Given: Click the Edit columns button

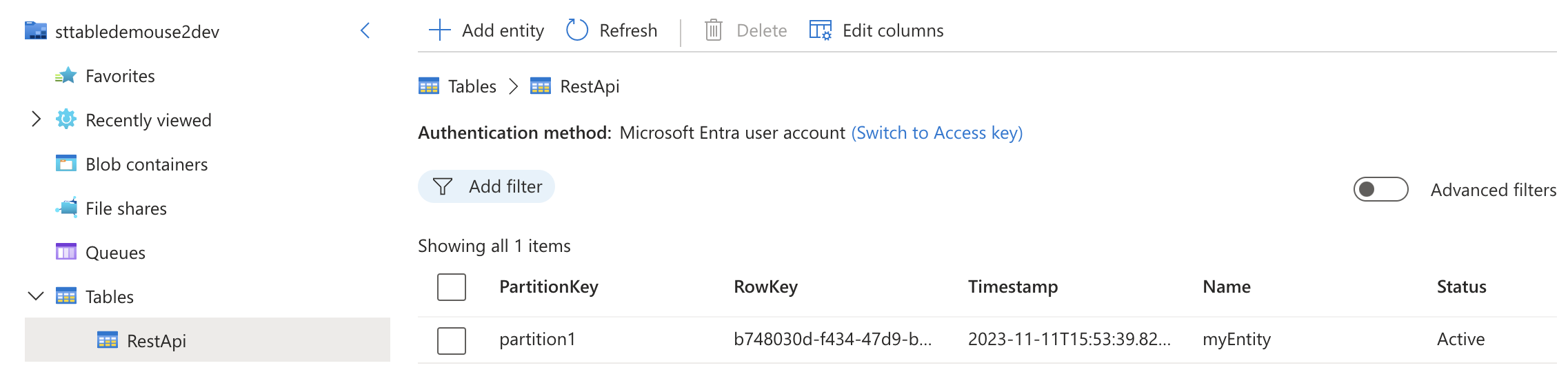Looking at the screenshot, I should pyautogui.click(x=876, y=30).
